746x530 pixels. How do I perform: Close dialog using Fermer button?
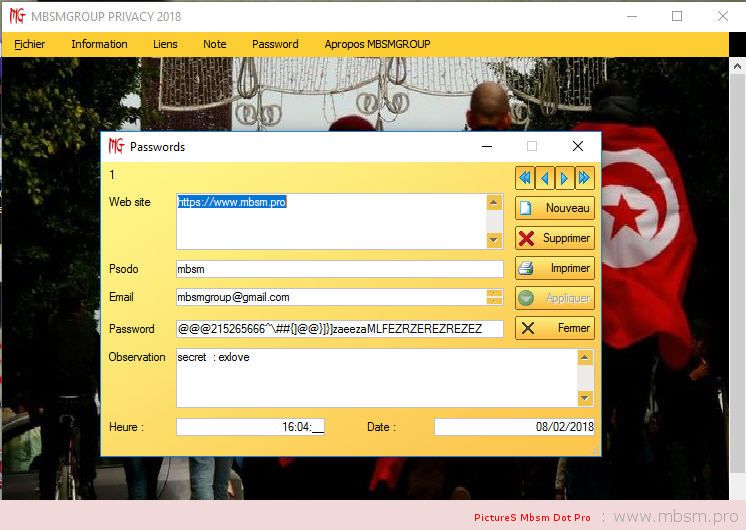pyautogui.click(x=555, y=328)
